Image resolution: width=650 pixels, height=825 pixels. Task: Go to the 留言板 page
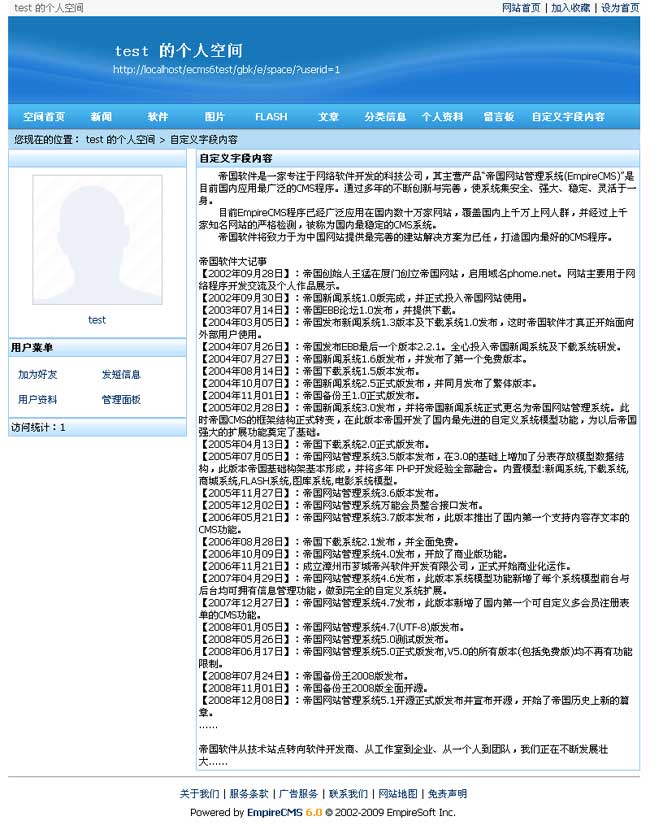(x=498, y=117)
